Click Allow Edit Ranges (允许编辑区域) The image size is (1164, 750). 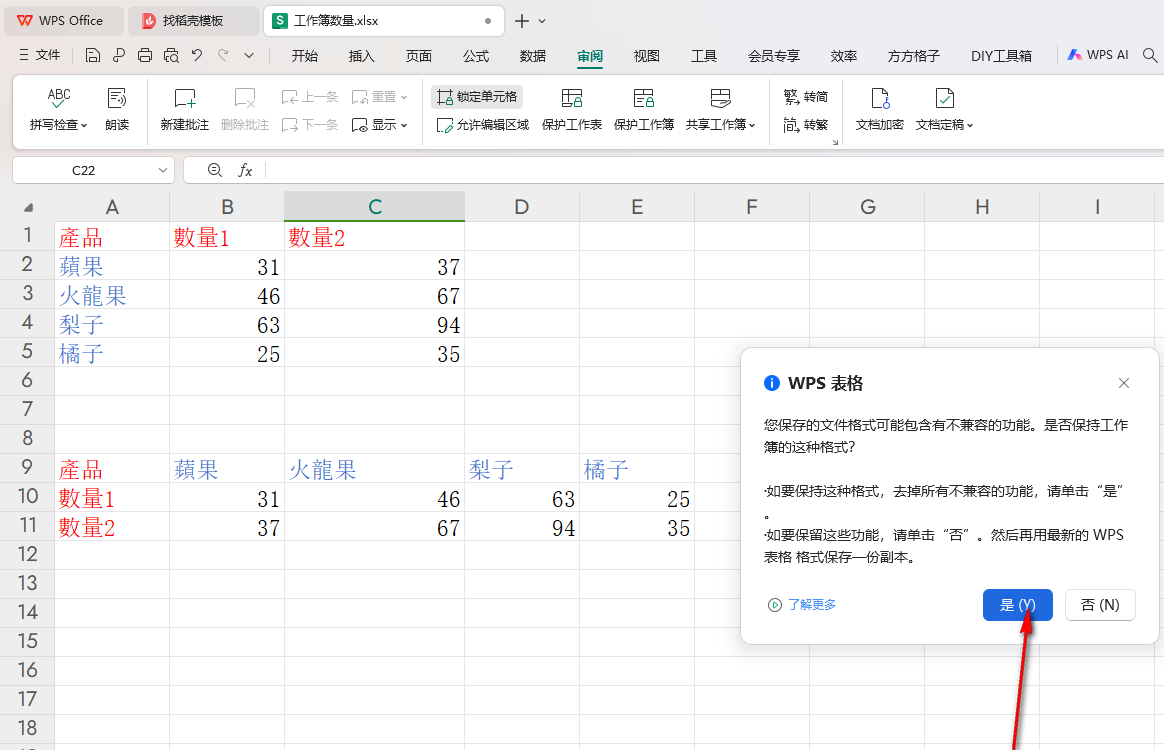click(x=483, y=125)
